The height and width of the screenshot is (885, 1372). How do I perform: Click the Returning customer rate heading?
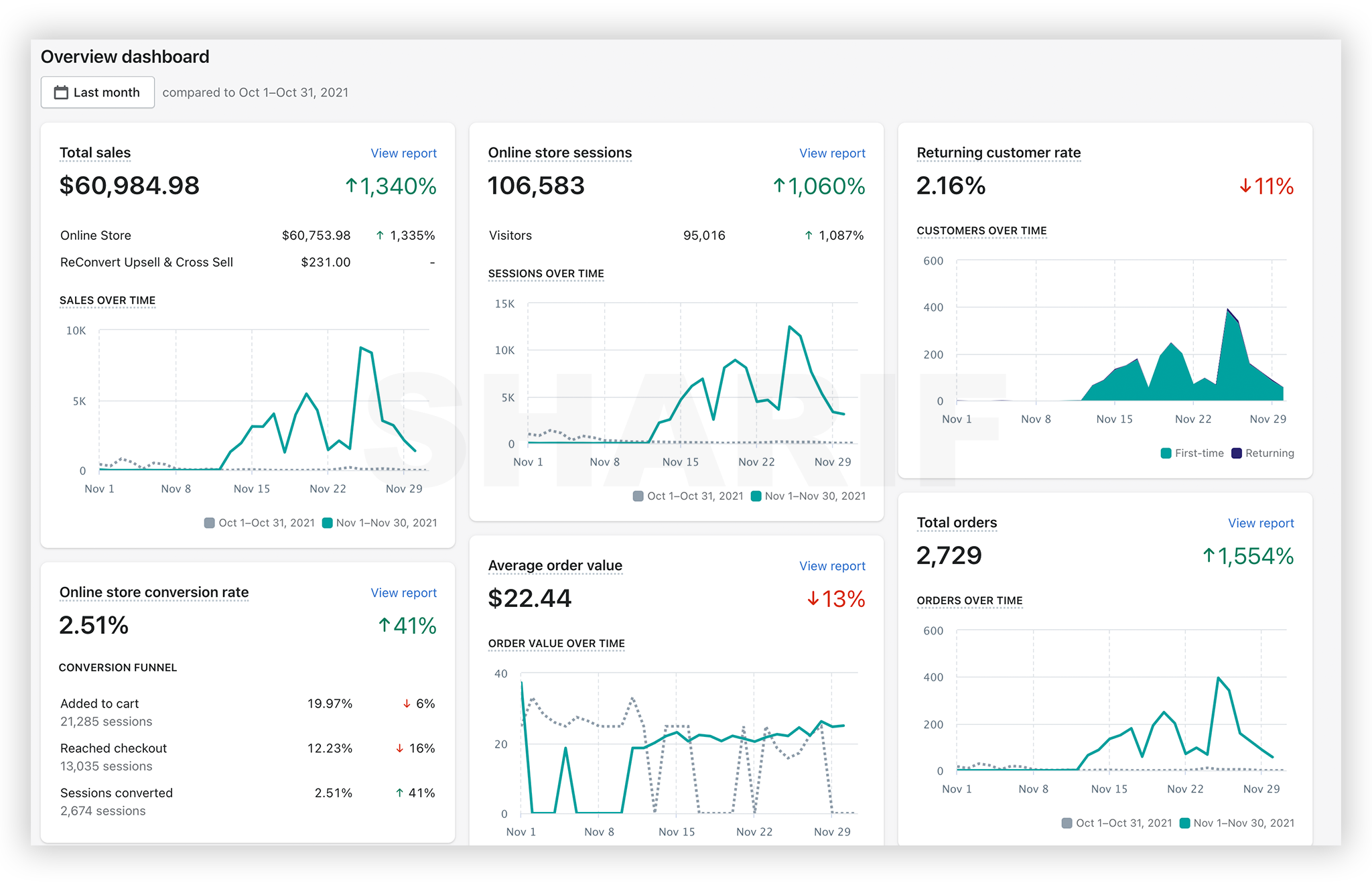998,153
